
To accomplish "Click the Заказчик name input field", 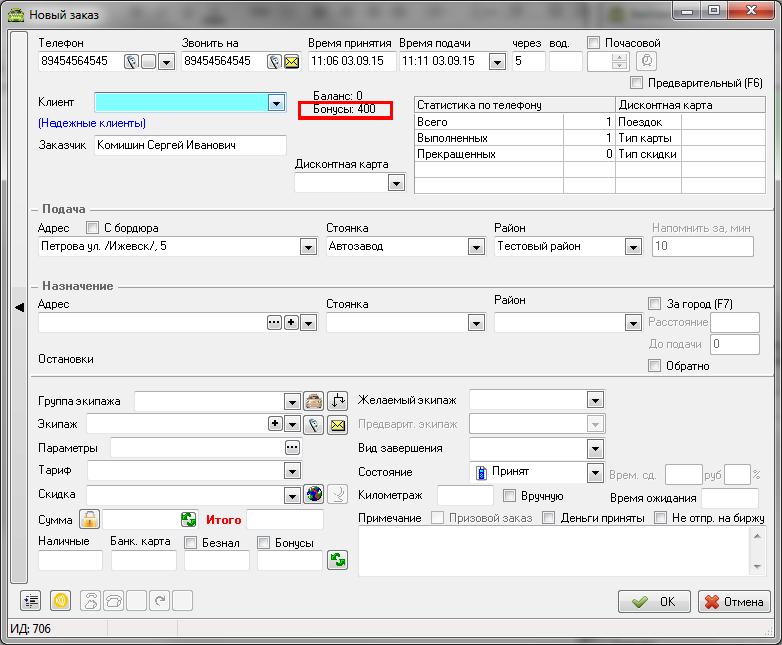I will point(190,146).
